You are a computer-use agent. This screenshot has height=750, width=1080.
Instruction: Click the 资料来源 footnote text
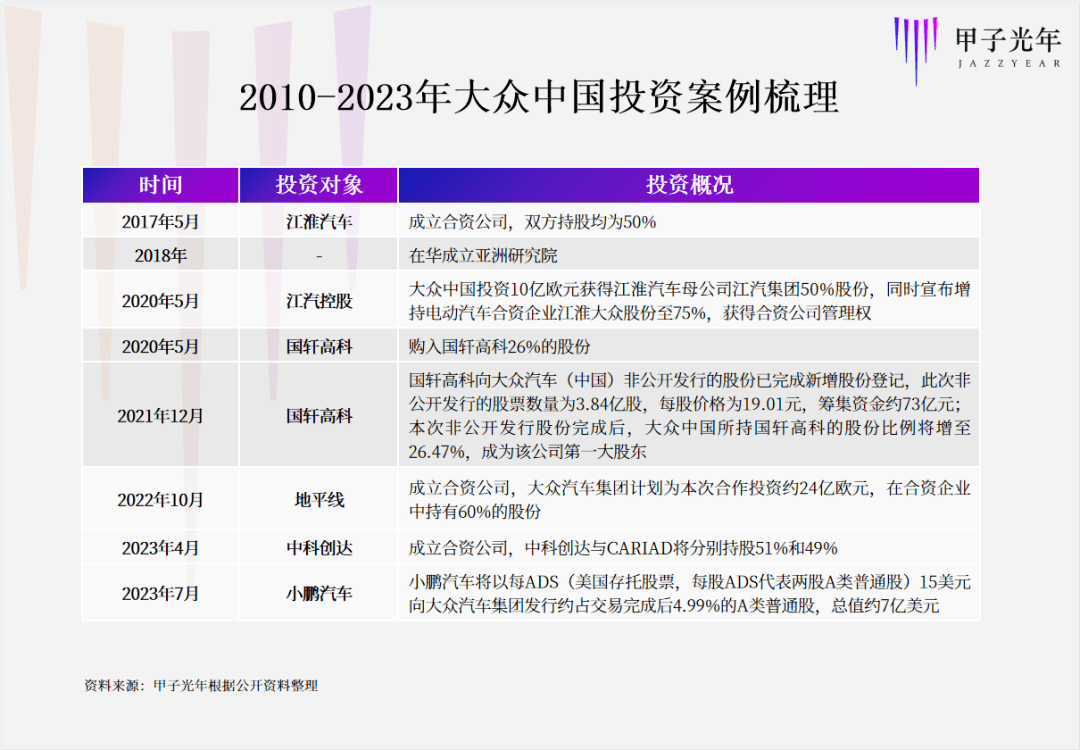coord(201,686)
